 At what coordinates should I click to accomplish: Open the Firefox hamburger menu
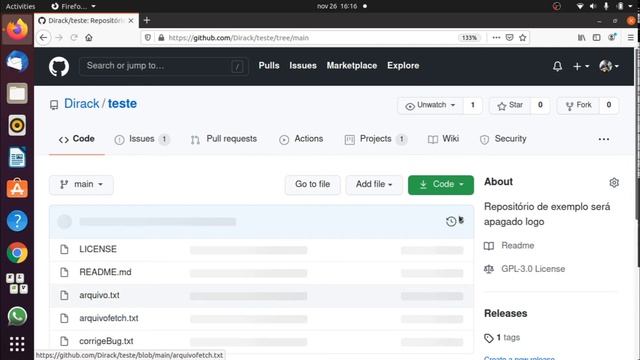point(631,38)
